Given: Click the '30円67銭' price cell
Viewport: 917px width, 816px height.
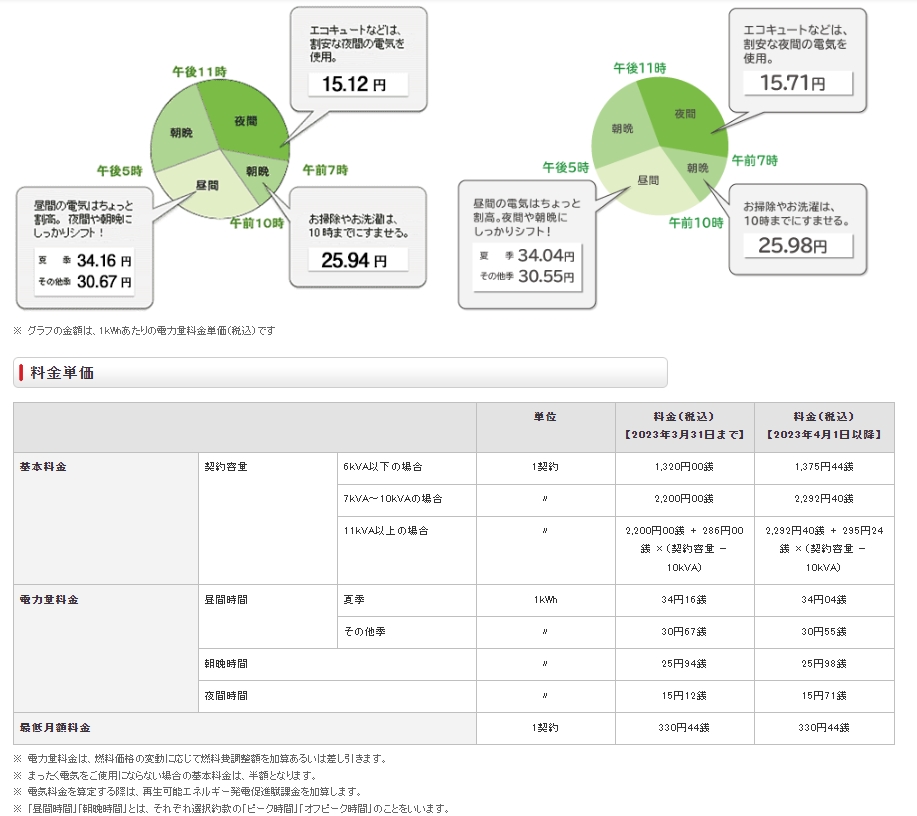Looking at the screenshot, I should point(684,632).
